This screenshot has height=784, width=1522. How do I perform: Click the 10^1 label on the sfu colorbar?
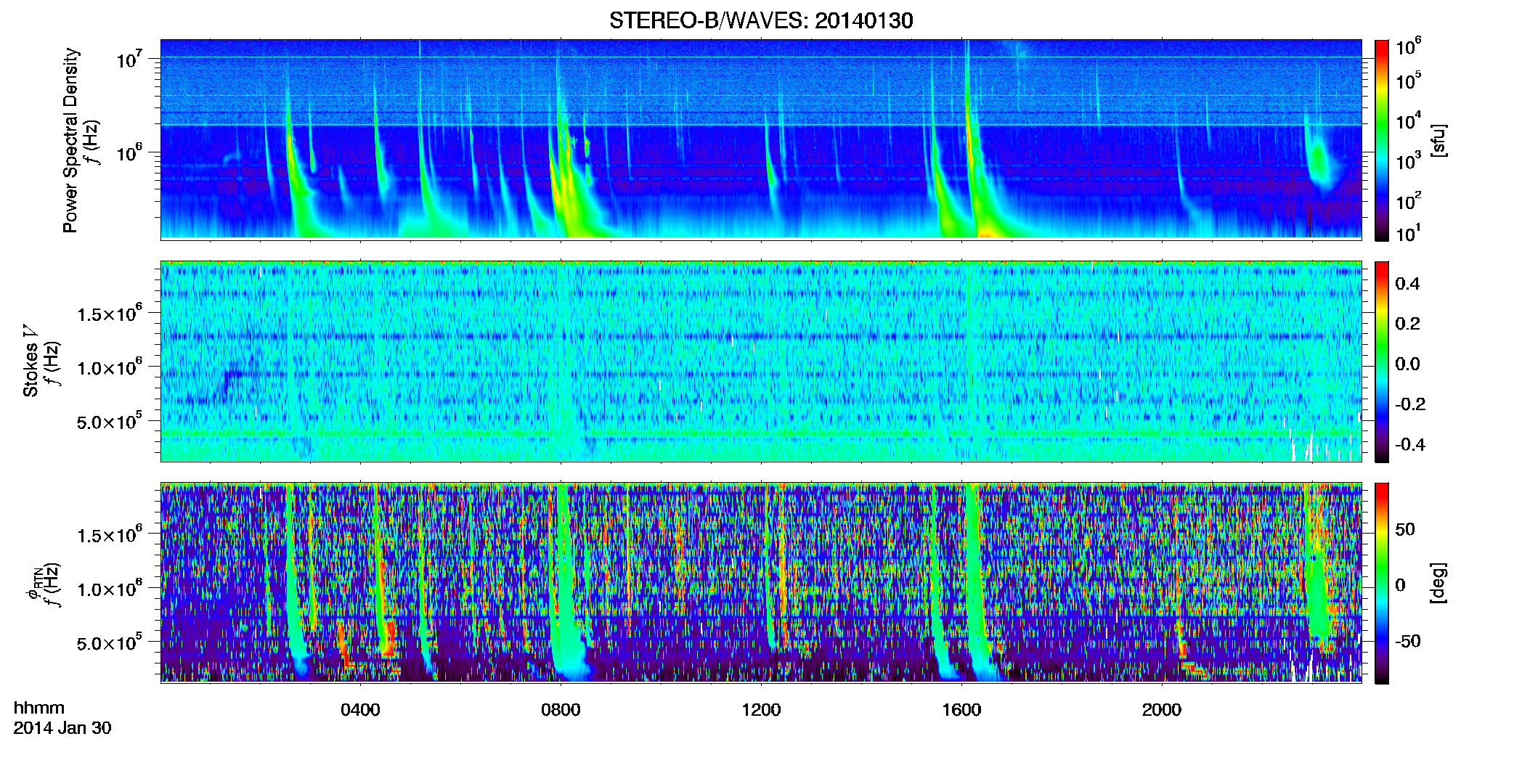[1409, 233]
